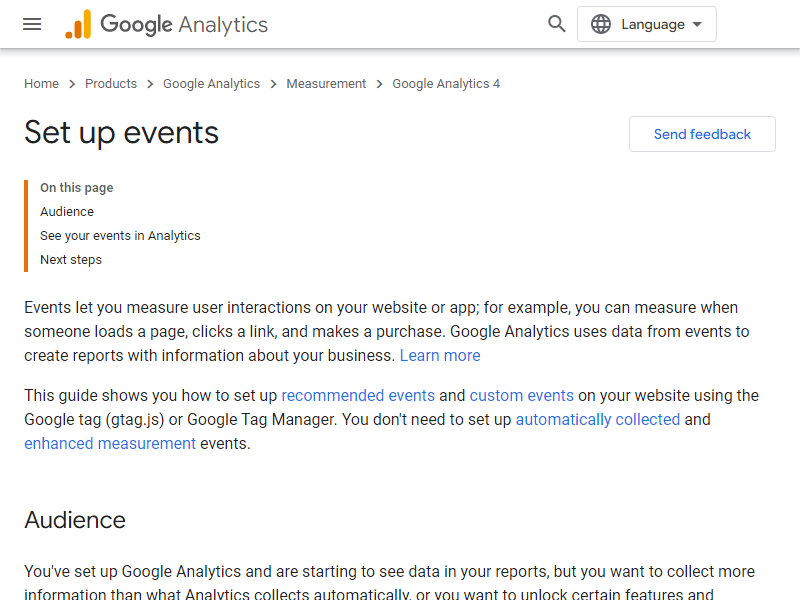The image size is (800, 600).
Task: Open the custom events link
Action: coord(521,396)
